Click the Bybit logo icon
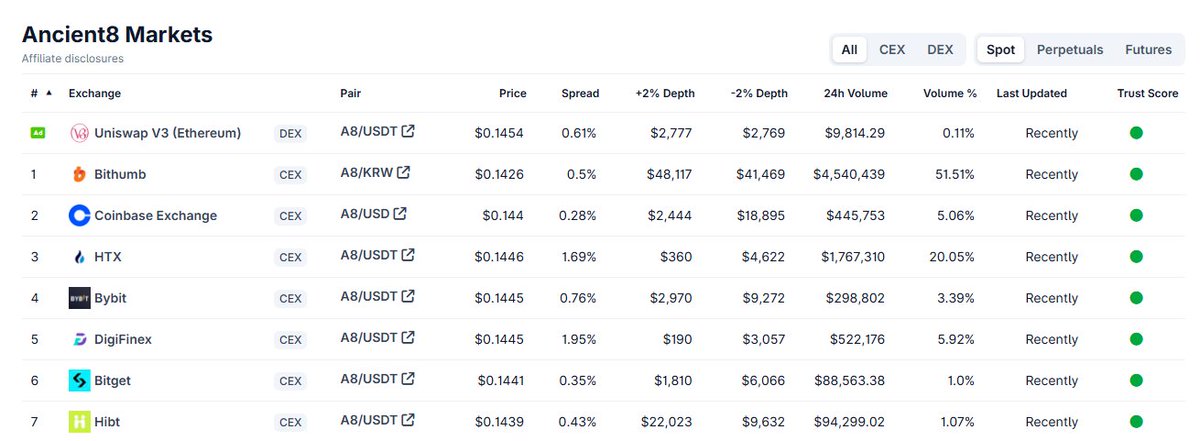Viewport: 1200px width, 441px height. (79, 298)
